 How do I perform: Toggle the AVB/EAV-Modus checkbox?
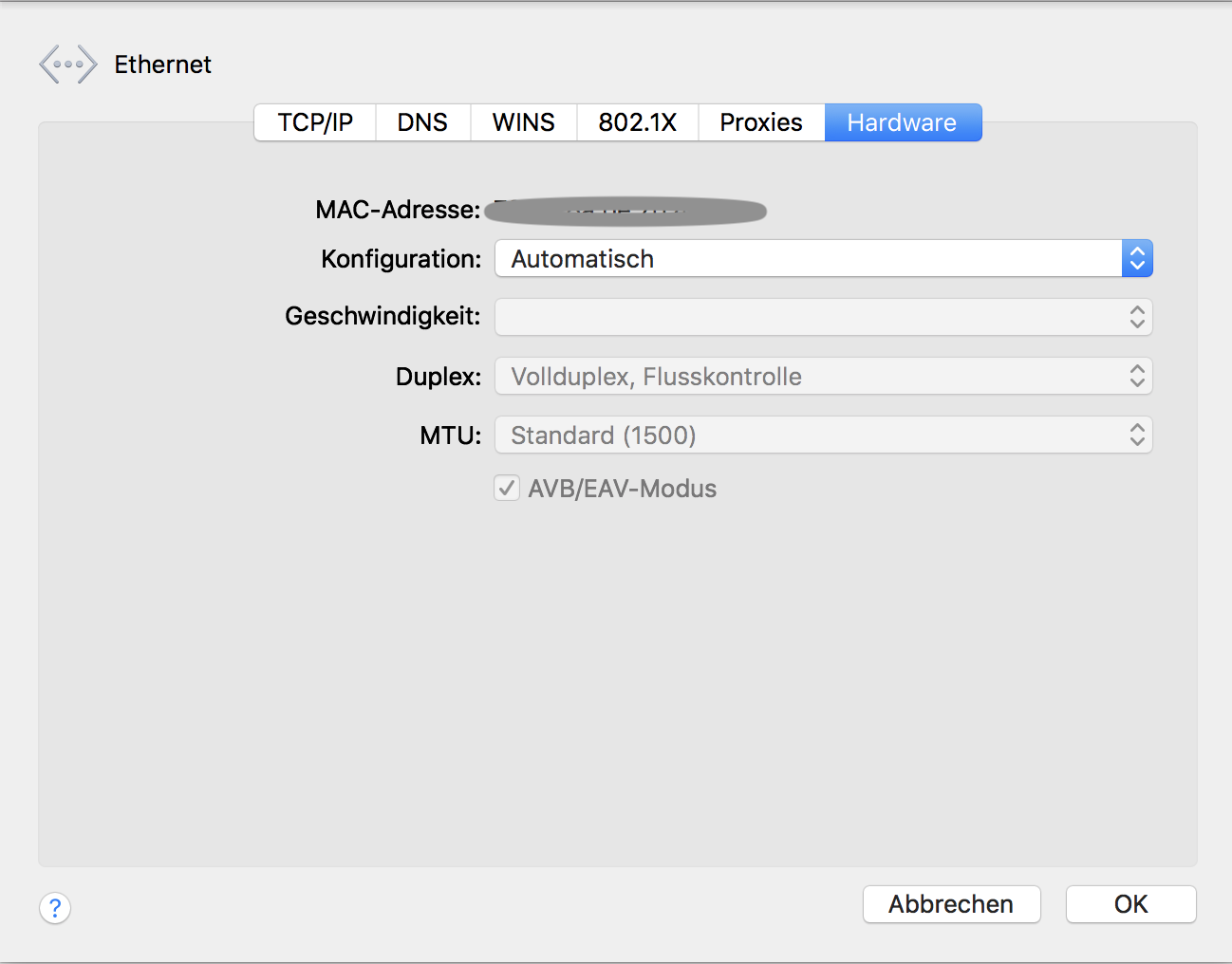point(506,488)
